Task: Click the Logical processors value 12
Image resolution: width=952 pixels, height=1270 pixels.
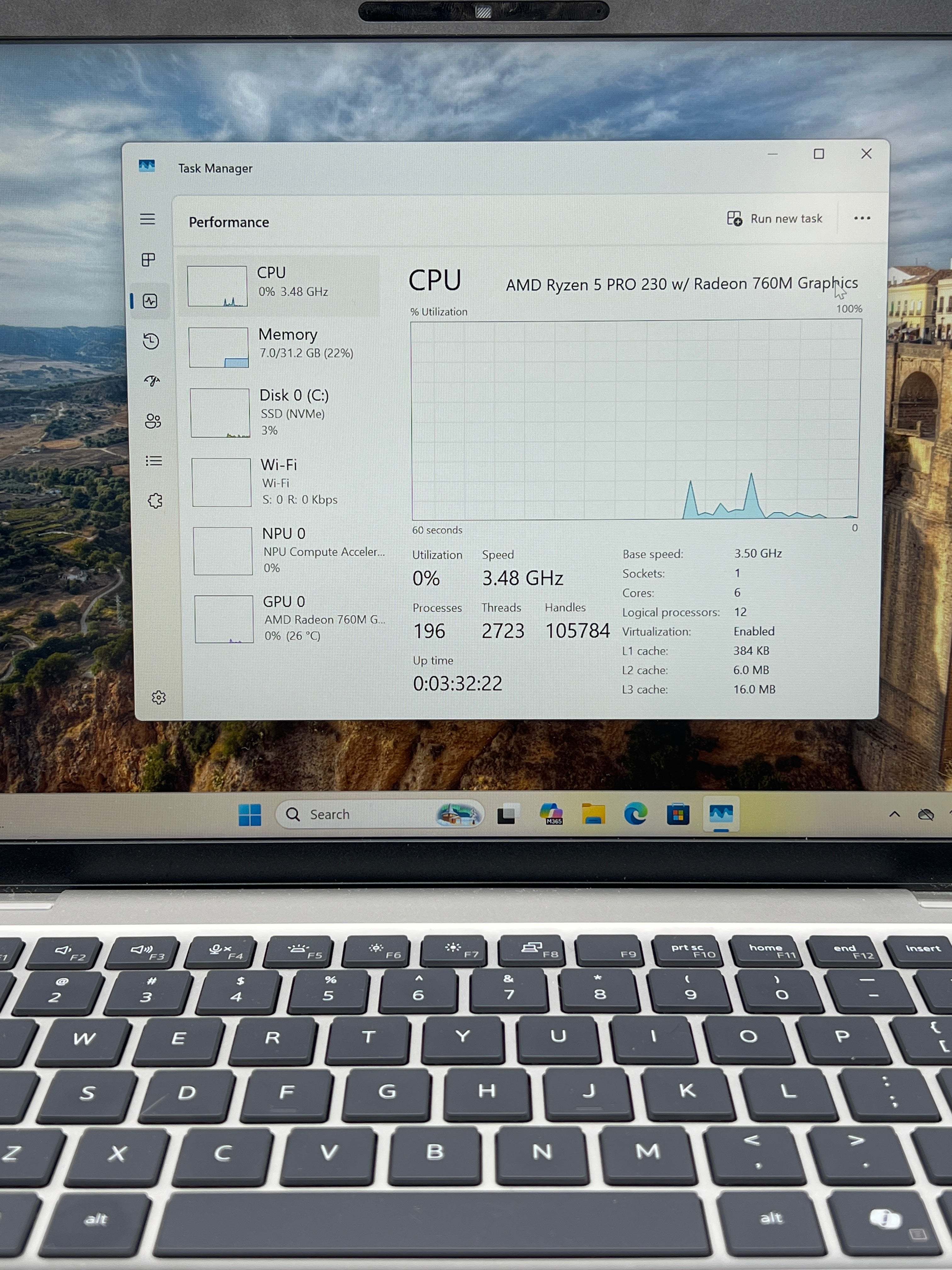Action: (740, 612)
